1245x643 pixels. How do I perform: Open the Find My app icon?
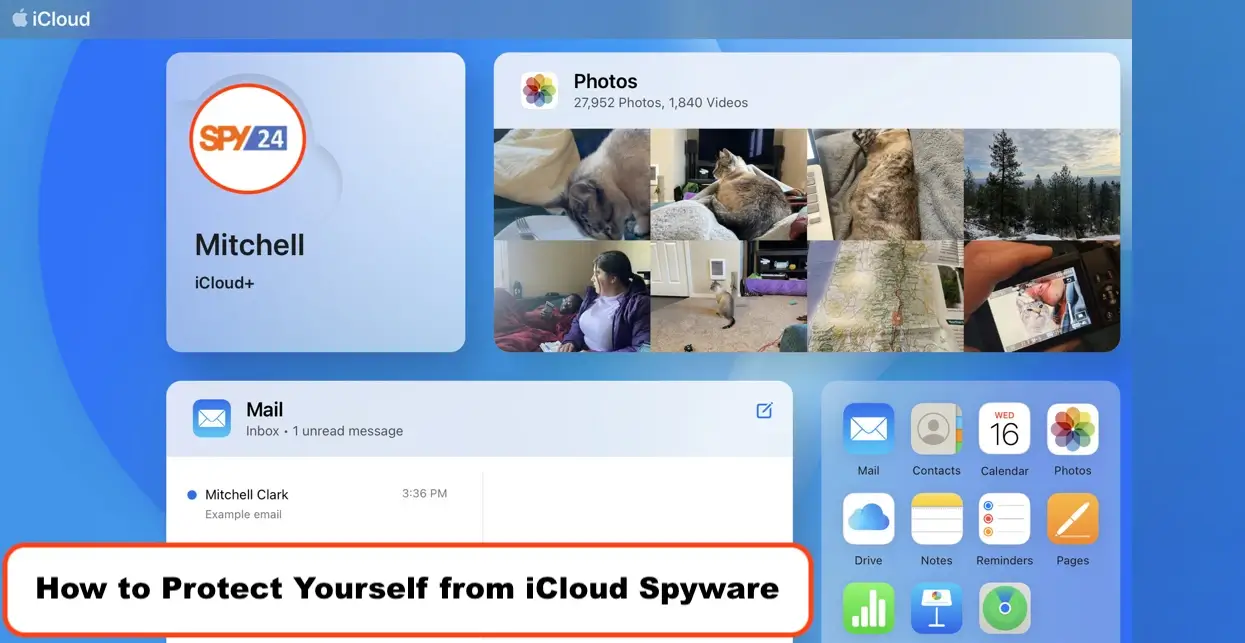pyautogui.click(x=1004, y=608)
